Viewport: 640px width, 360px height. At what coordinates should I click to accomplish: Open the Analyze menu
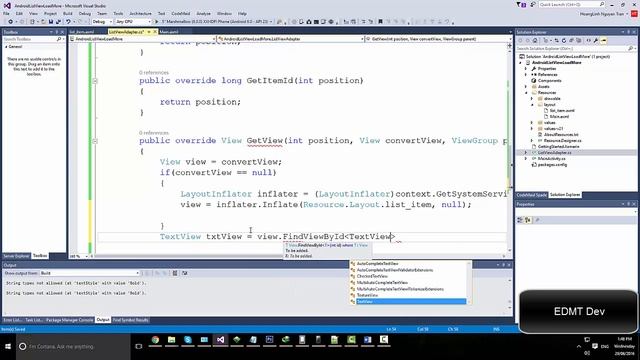(203, 13)
